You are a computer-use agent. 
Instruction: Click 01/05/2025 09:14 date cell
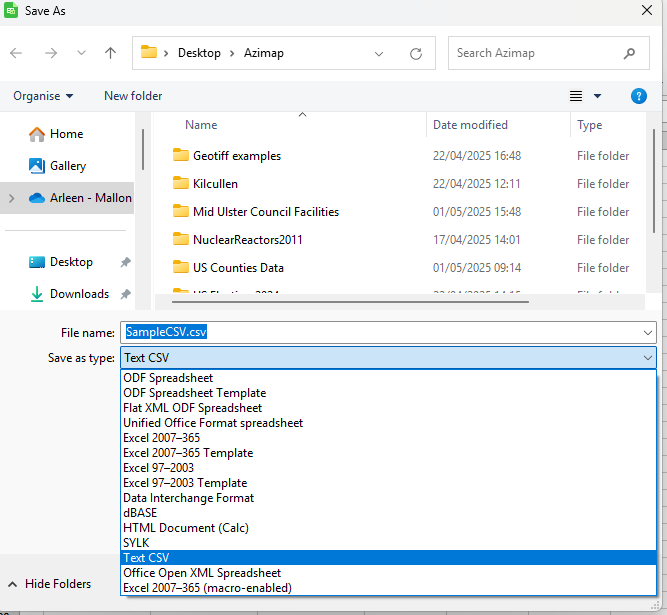tap(477, 268)
